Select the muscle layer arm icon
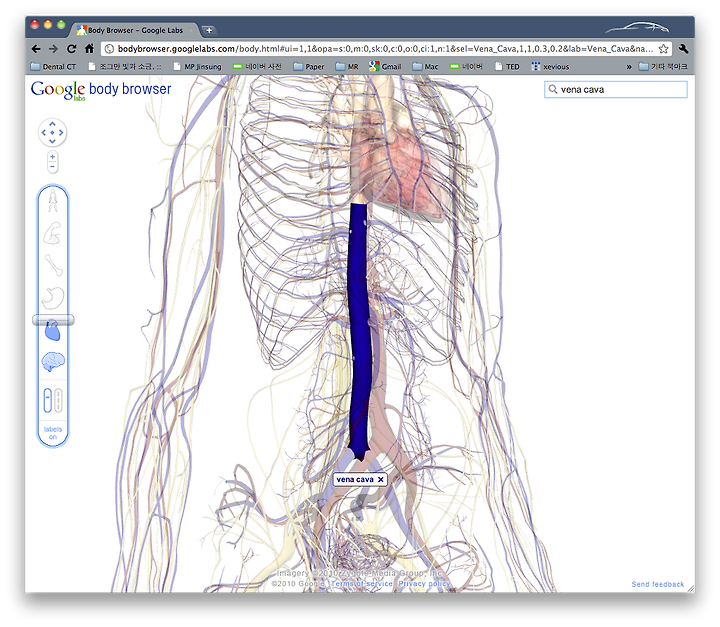 pyautogui.click(x=53, y=233)
